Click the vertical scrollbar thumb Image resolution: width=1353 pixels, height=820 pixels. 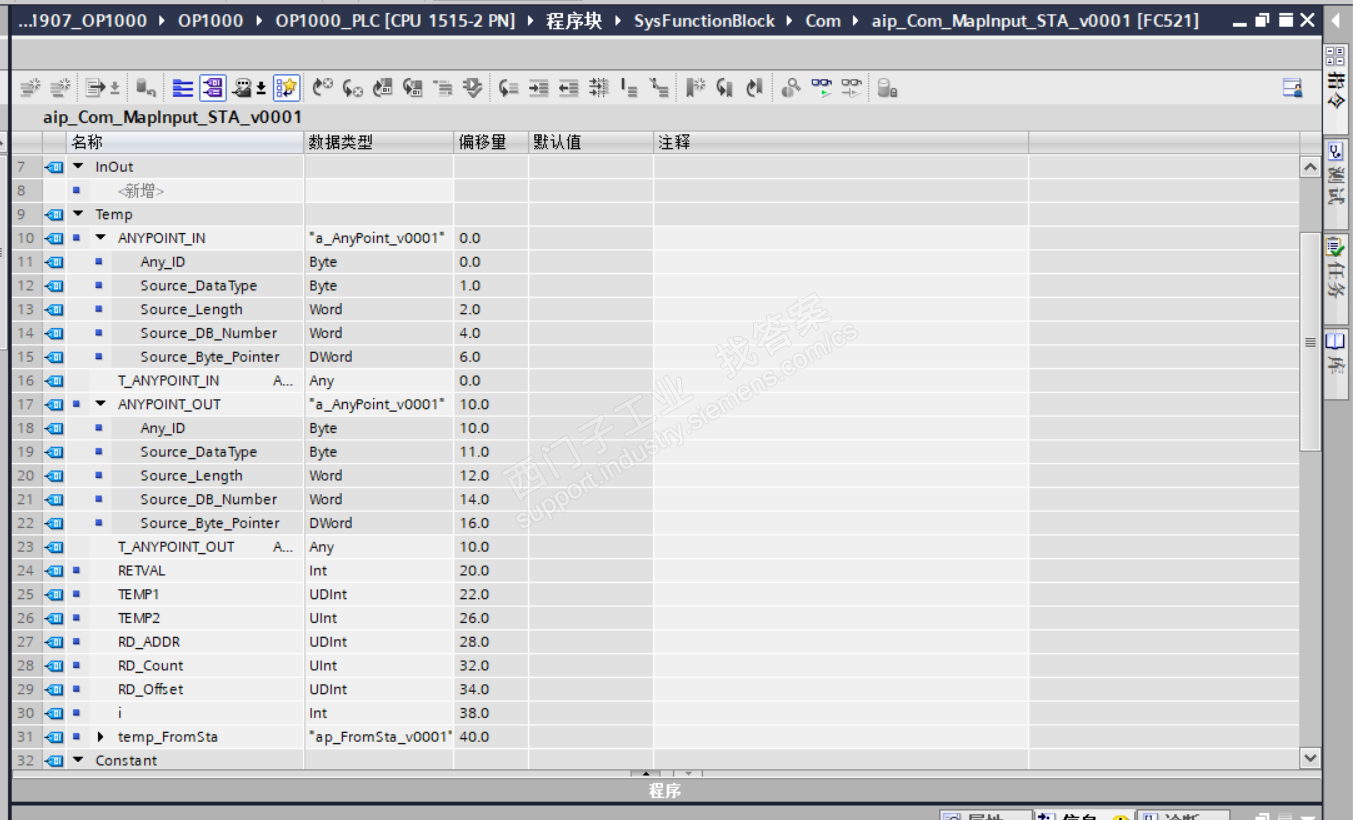[1310, 341]
